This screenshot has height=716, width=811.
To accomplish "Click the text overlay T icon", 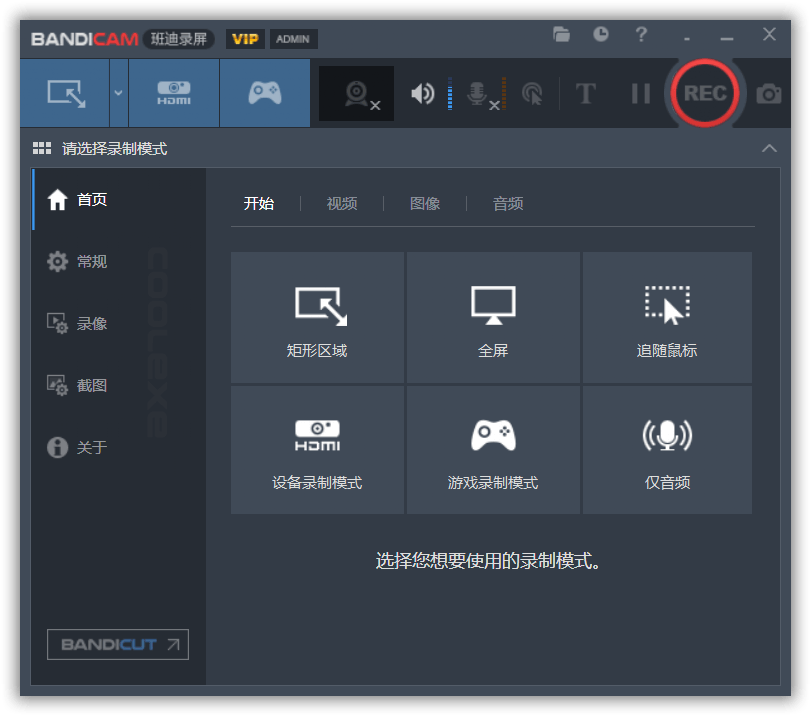I will (585, 93).
